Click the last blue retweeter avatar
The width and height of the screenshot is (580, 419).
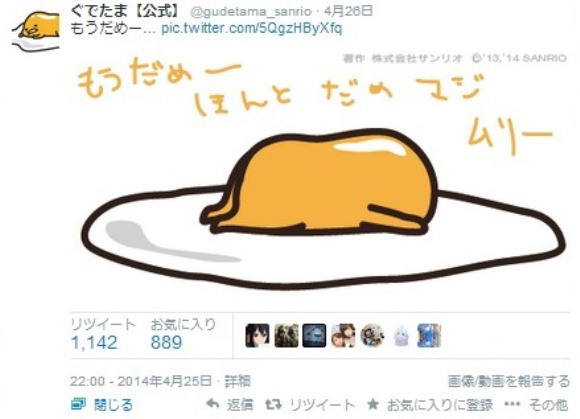429,335
